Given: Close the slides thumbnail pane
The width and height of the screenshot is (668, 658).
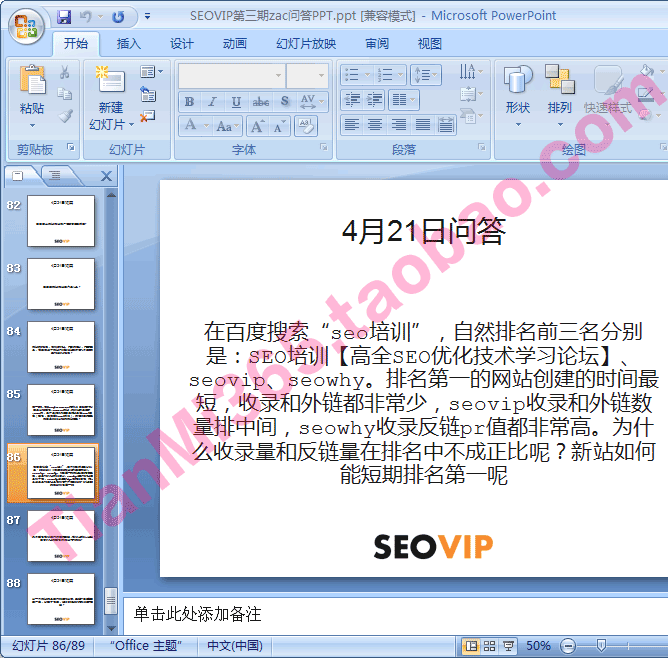Looking at the screenshot, I should (106, 176).
